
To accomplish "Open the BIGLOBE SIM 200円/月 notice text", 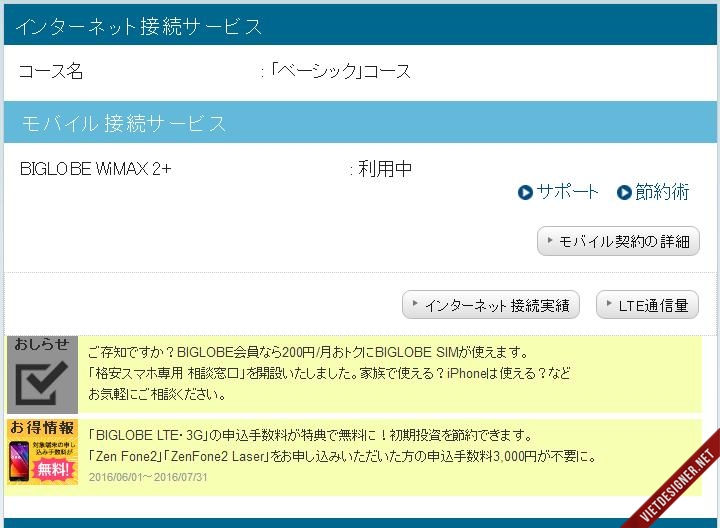I will coord(308,353).
